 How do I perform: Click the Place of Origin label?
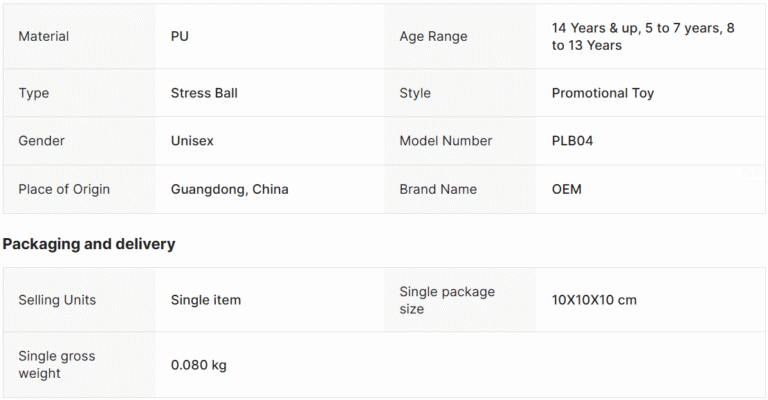pos(64,189)
